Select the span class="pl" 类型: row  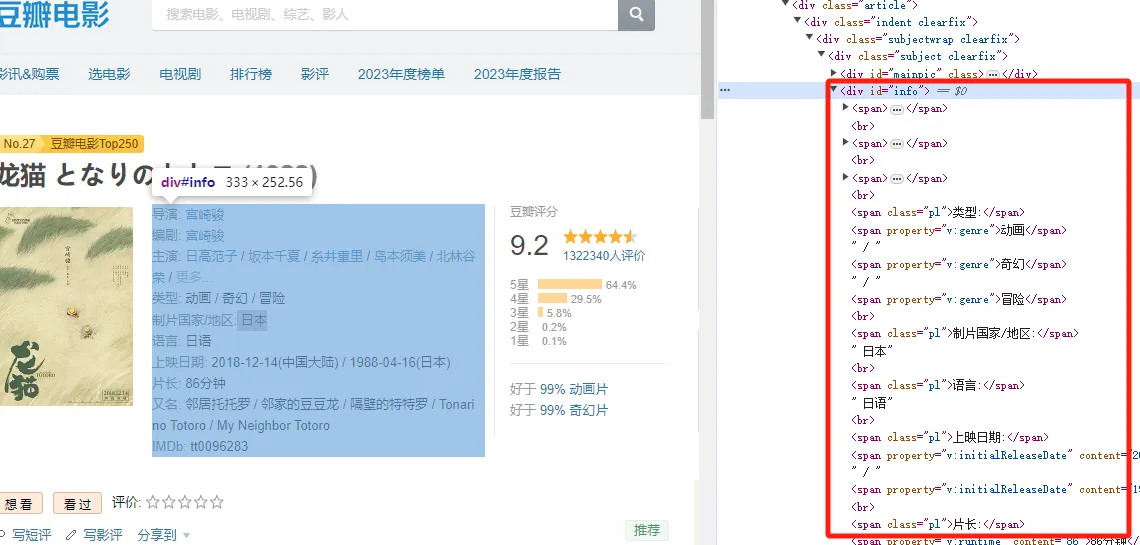click(938, 213)
